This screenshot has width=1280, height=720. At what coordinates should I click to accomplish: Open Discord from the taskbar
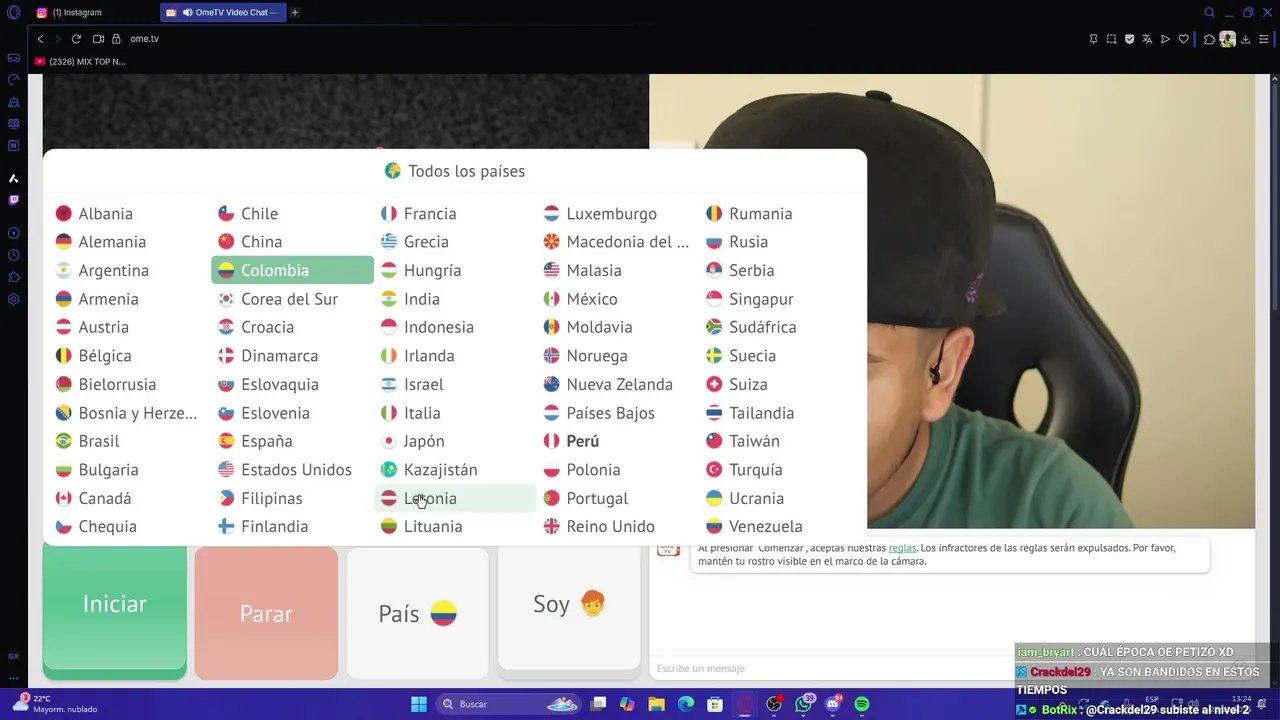(833, 704)
